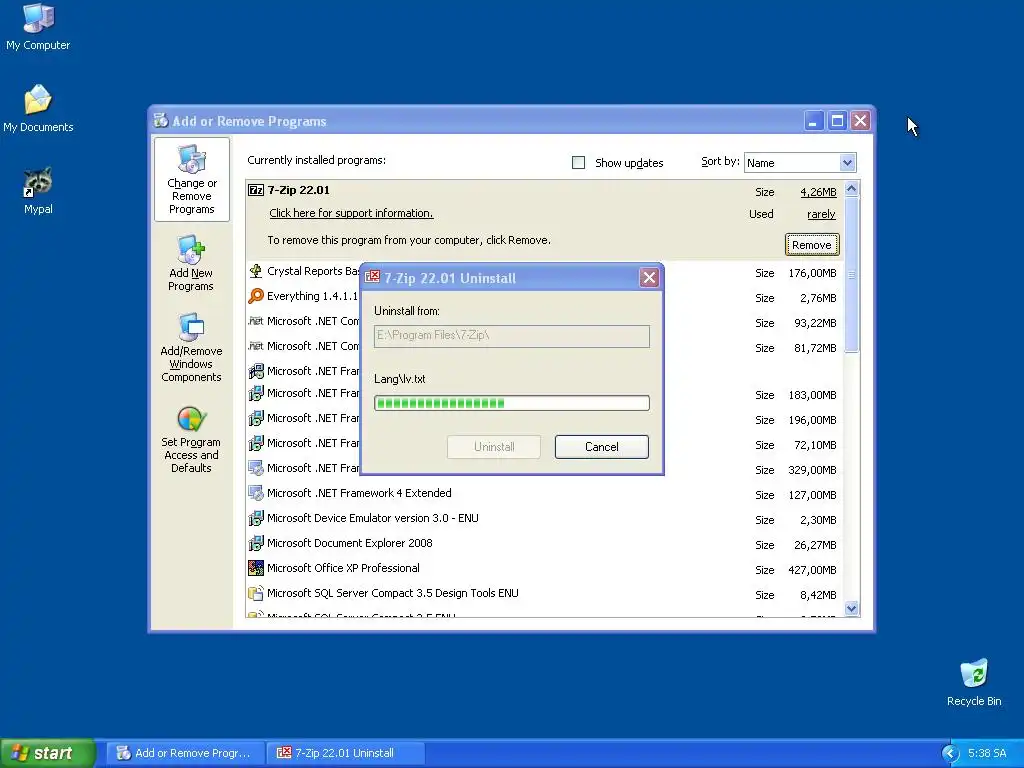Image resolution: width=1024 pixels, height=768 pixels.
Task: Select Microsoft SQL Server Compact 3.5 Design Tools ENU
Action: point(545,593)
